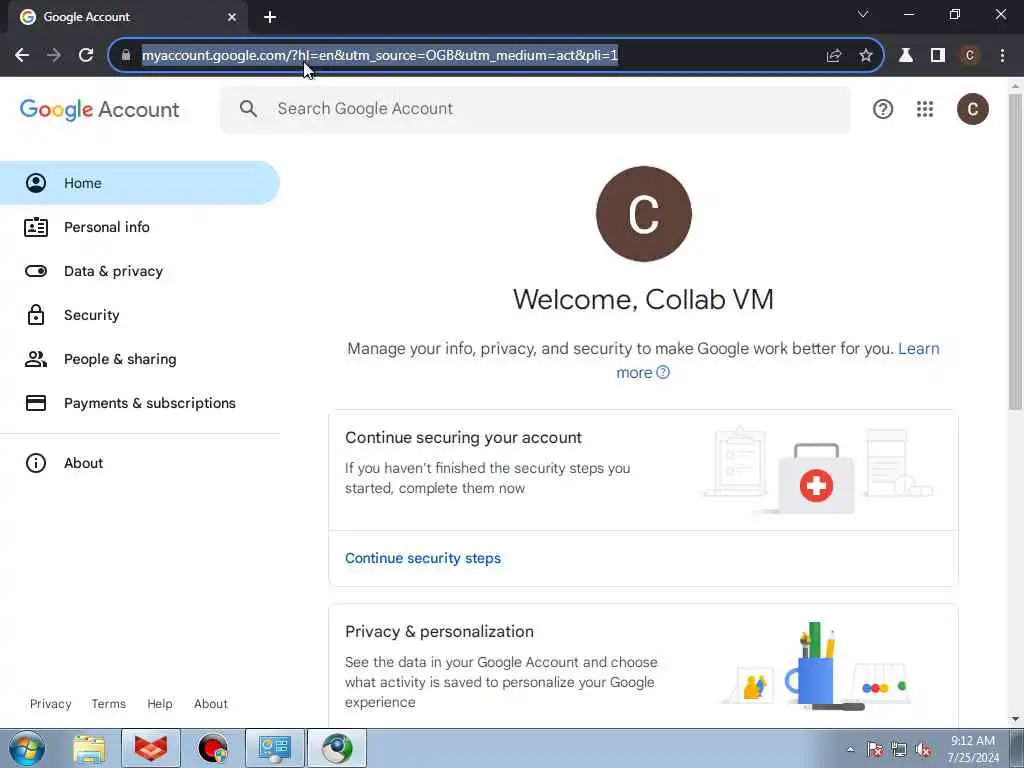
Task: Open the red fox-mask taskbar icon
Action: [x=150, y=748]
